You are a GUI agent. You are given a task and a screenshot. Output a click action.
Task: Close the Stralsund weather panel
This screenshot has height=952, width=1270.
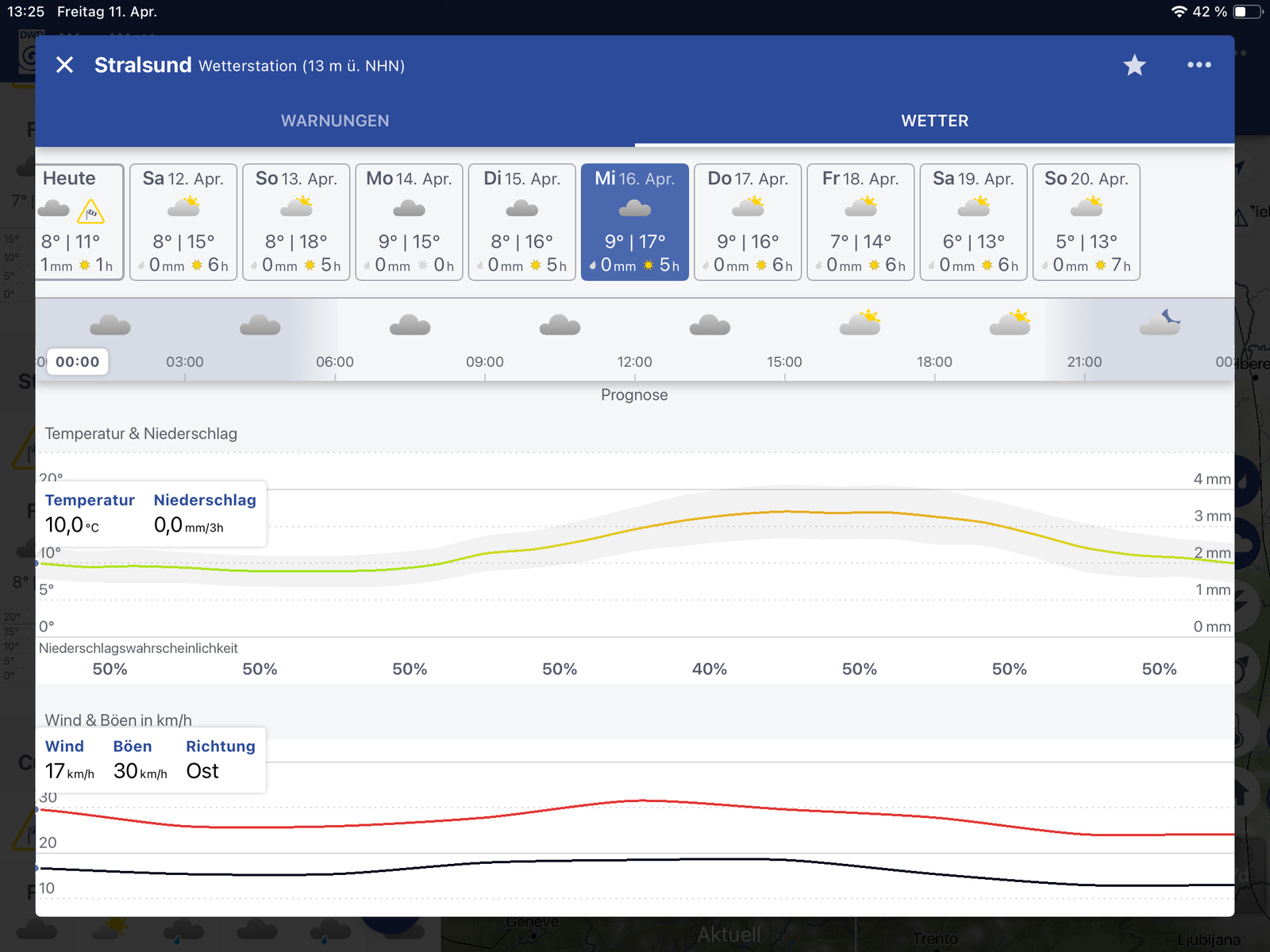tap(65, 65)
